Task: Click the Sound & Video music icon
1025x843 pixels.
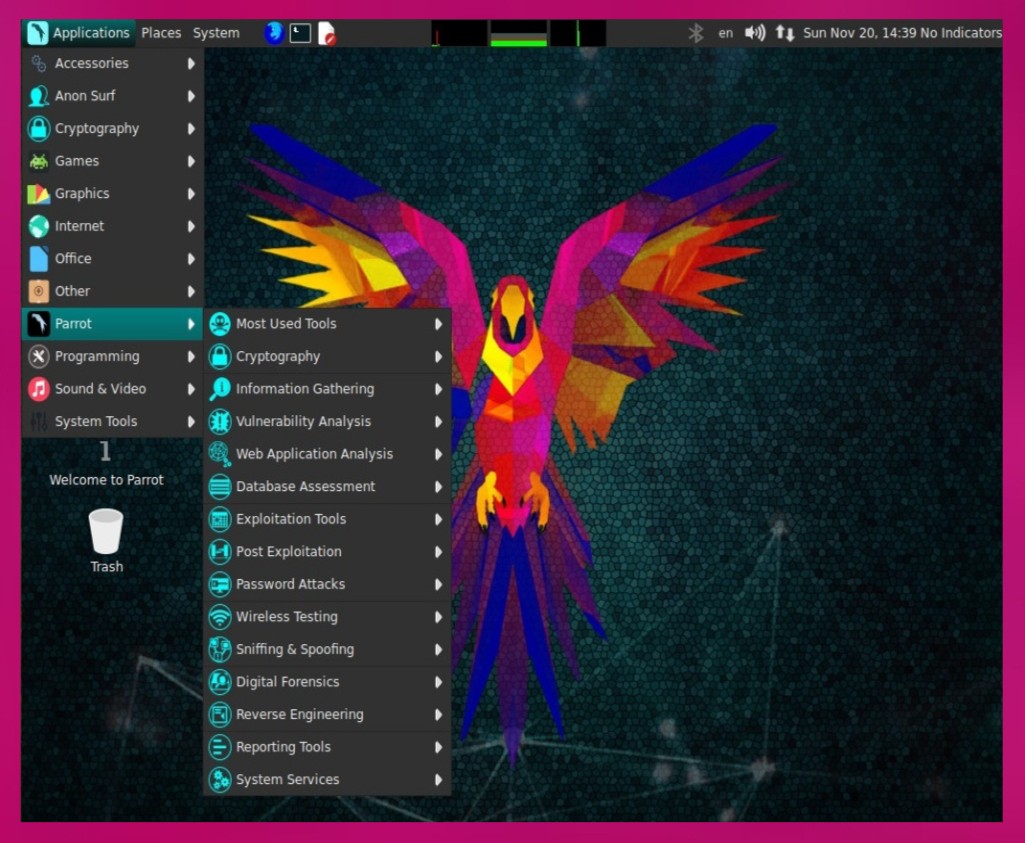Action: [39, 389]
